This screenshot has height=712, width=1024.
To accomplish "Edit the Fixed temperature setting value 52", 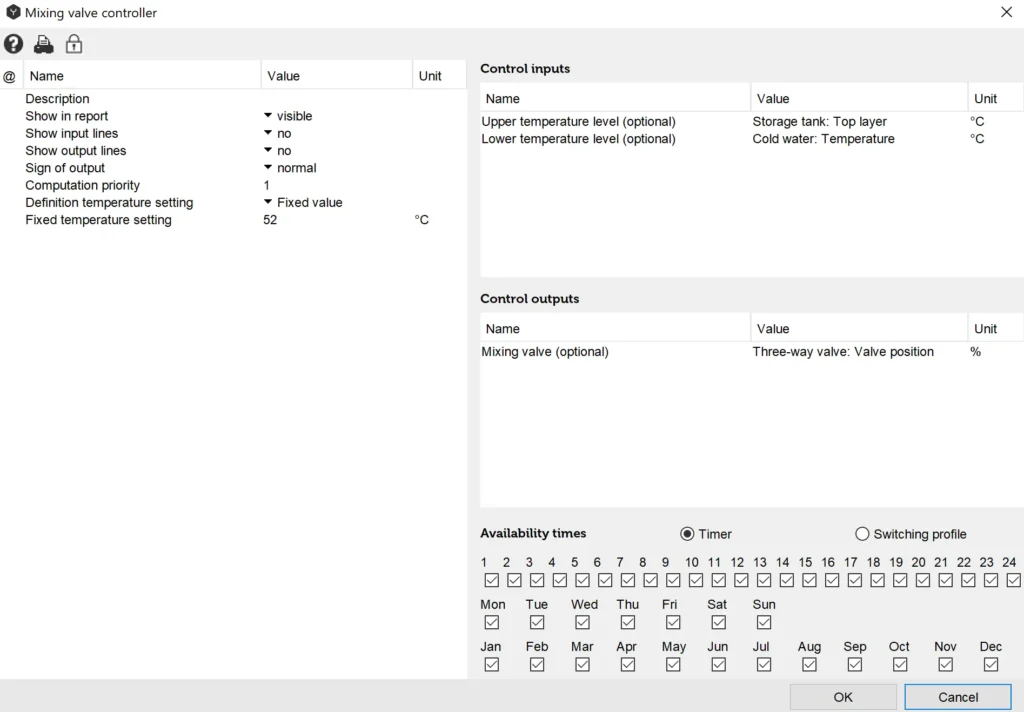I will [271, 220].
